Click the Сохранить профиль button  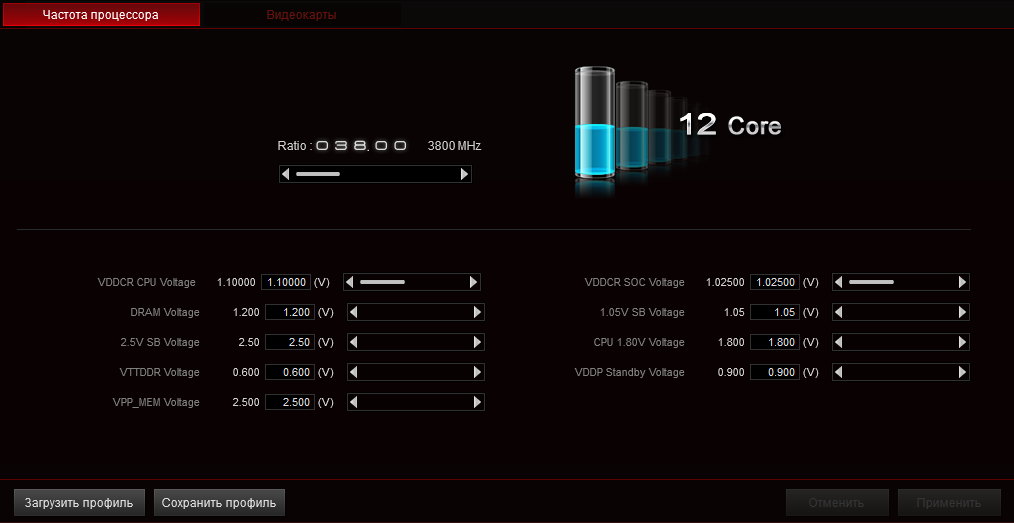[219, 502]
